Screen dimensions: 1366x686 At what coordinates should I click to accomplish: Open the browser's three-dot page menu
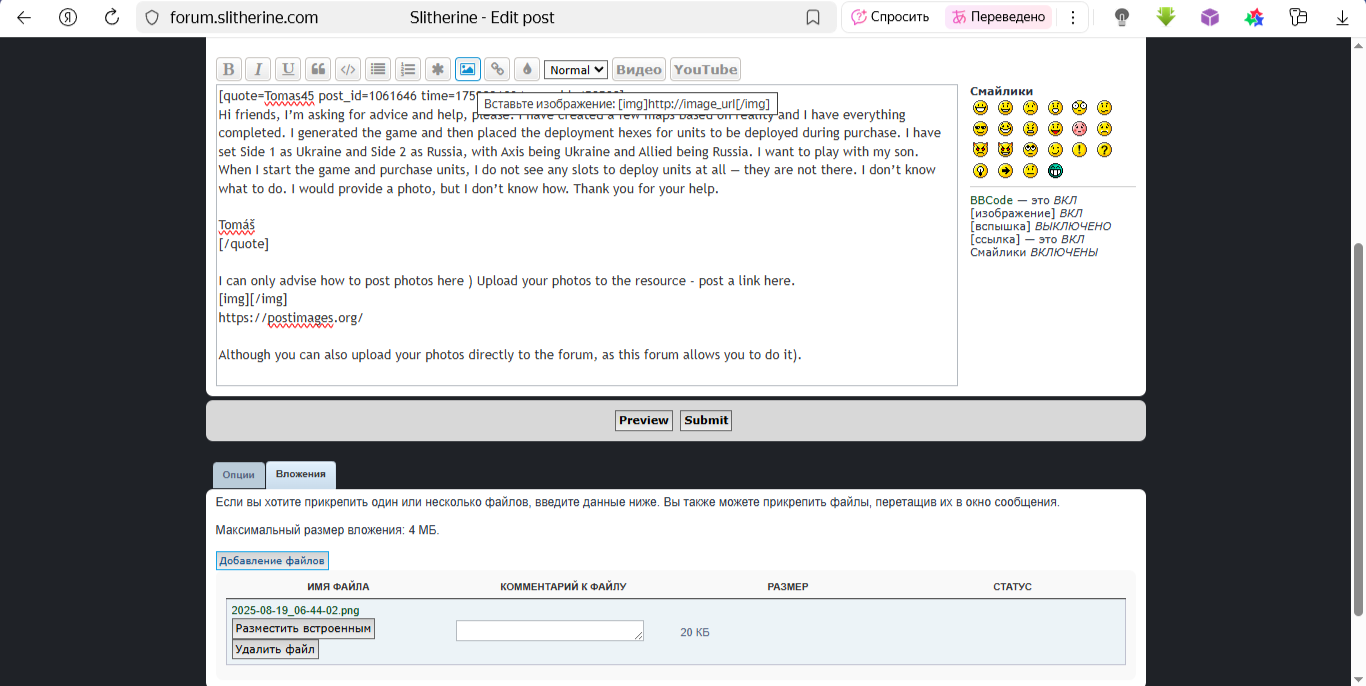point(1073,17)
